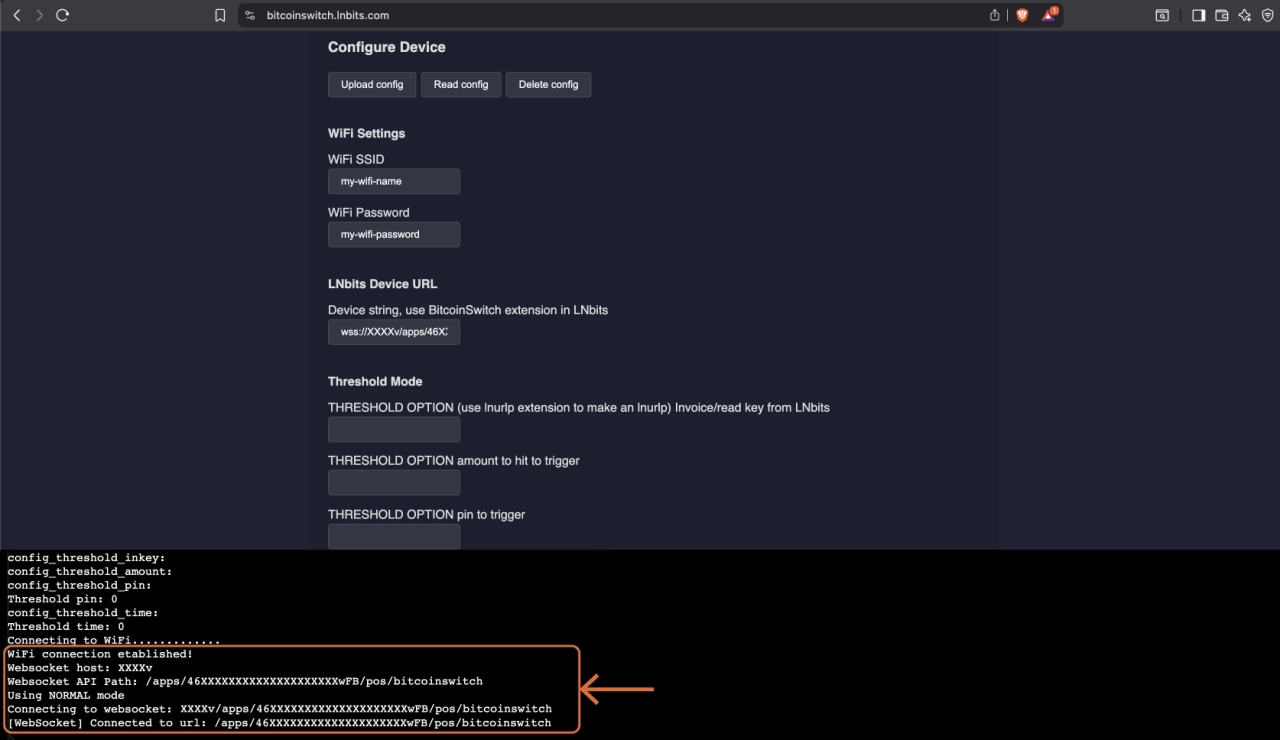Click the Upload config button
1280x740 pixels.
point(372,85)
